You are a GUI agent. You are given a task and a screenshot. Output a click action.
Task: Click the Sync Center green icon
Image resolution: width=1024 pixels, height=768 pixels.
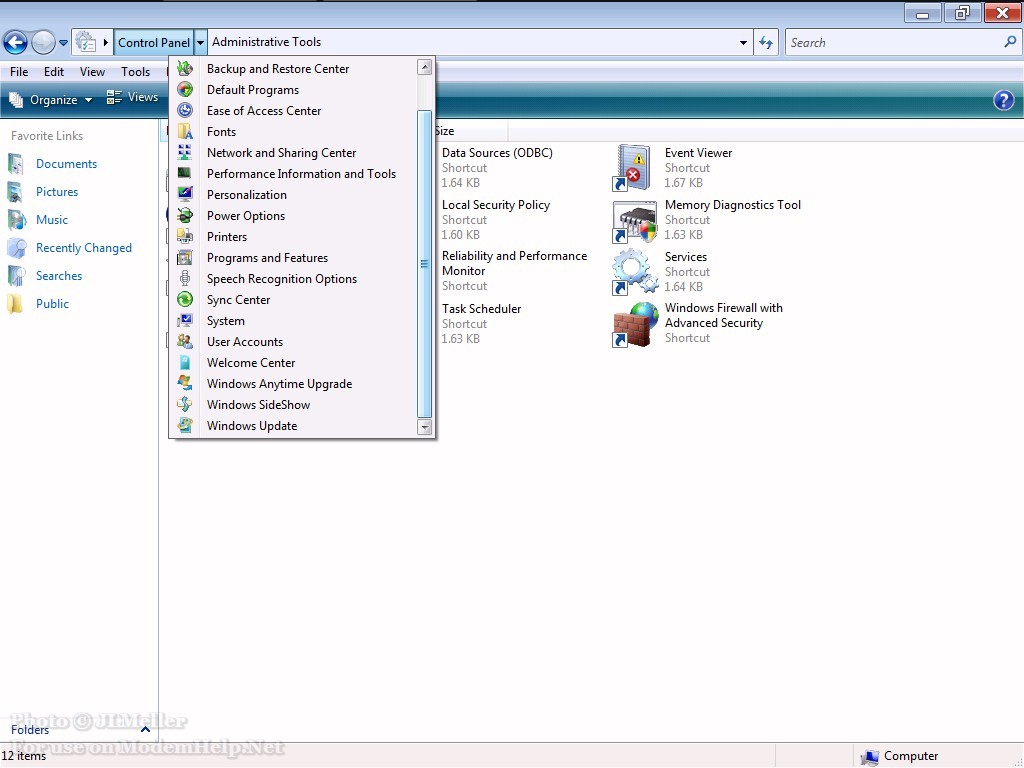point(185,299)
